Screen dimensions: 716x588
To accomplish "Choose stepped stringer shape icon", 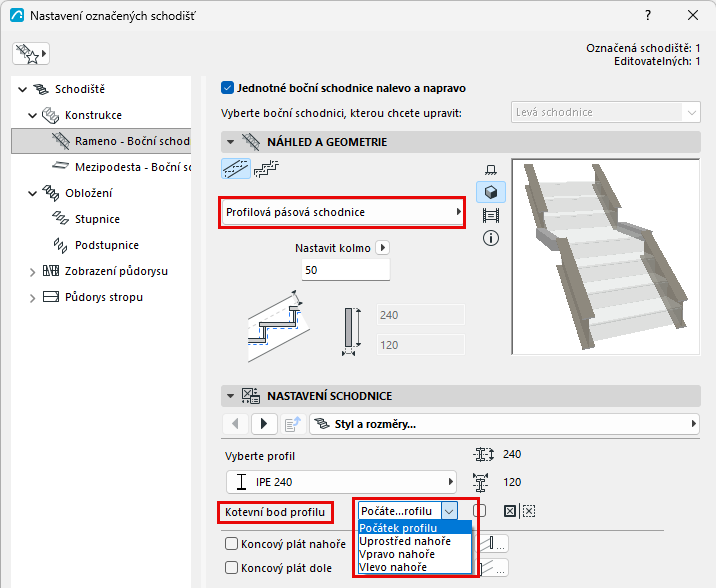I will coord(266,168).
